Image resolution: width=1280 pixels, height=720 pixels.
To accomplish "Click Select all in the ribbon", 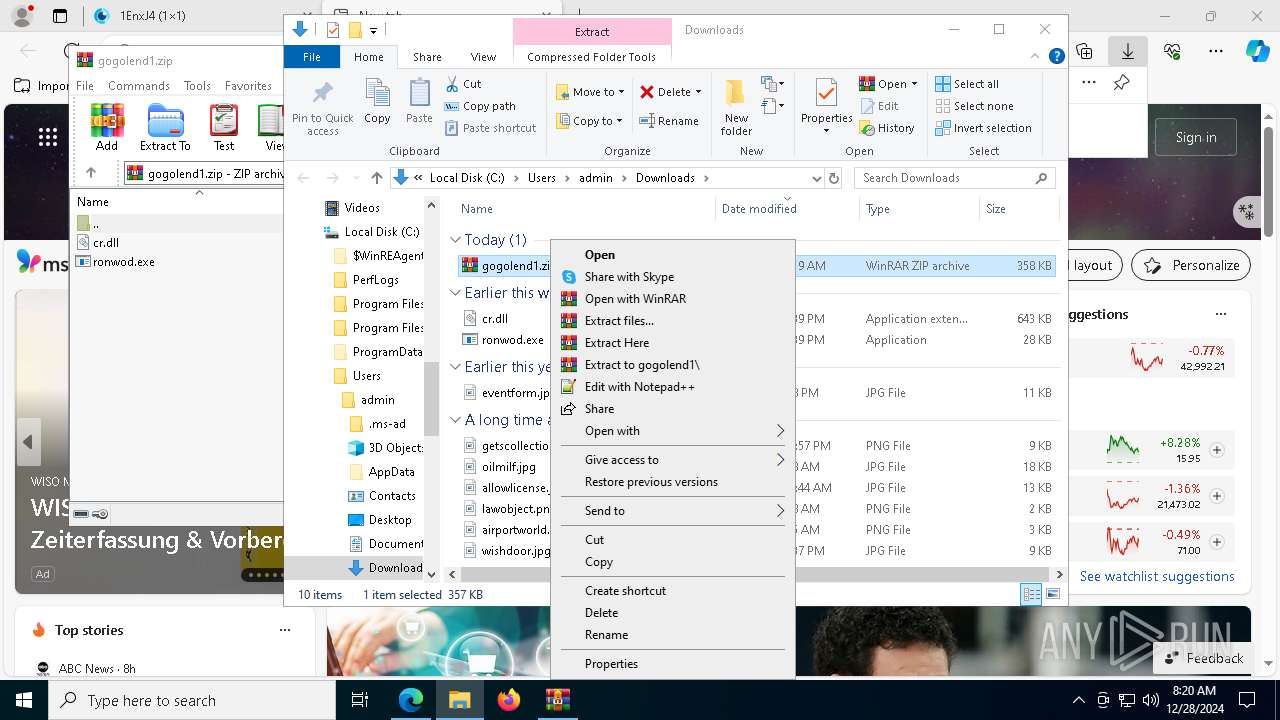I will tap(967, 84).
